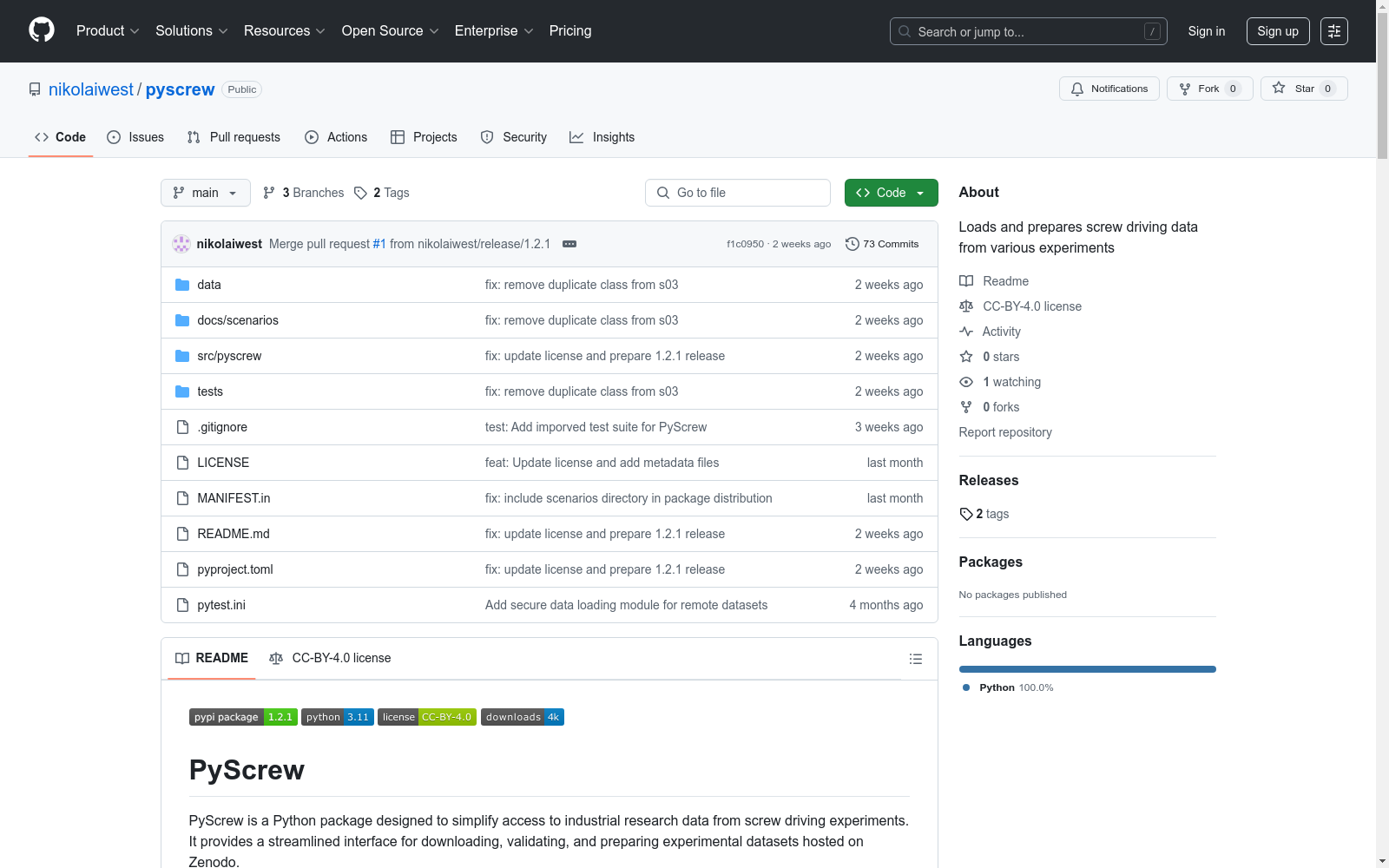
Task: Expand the Resources menu
Action: [x=285, y=31]
